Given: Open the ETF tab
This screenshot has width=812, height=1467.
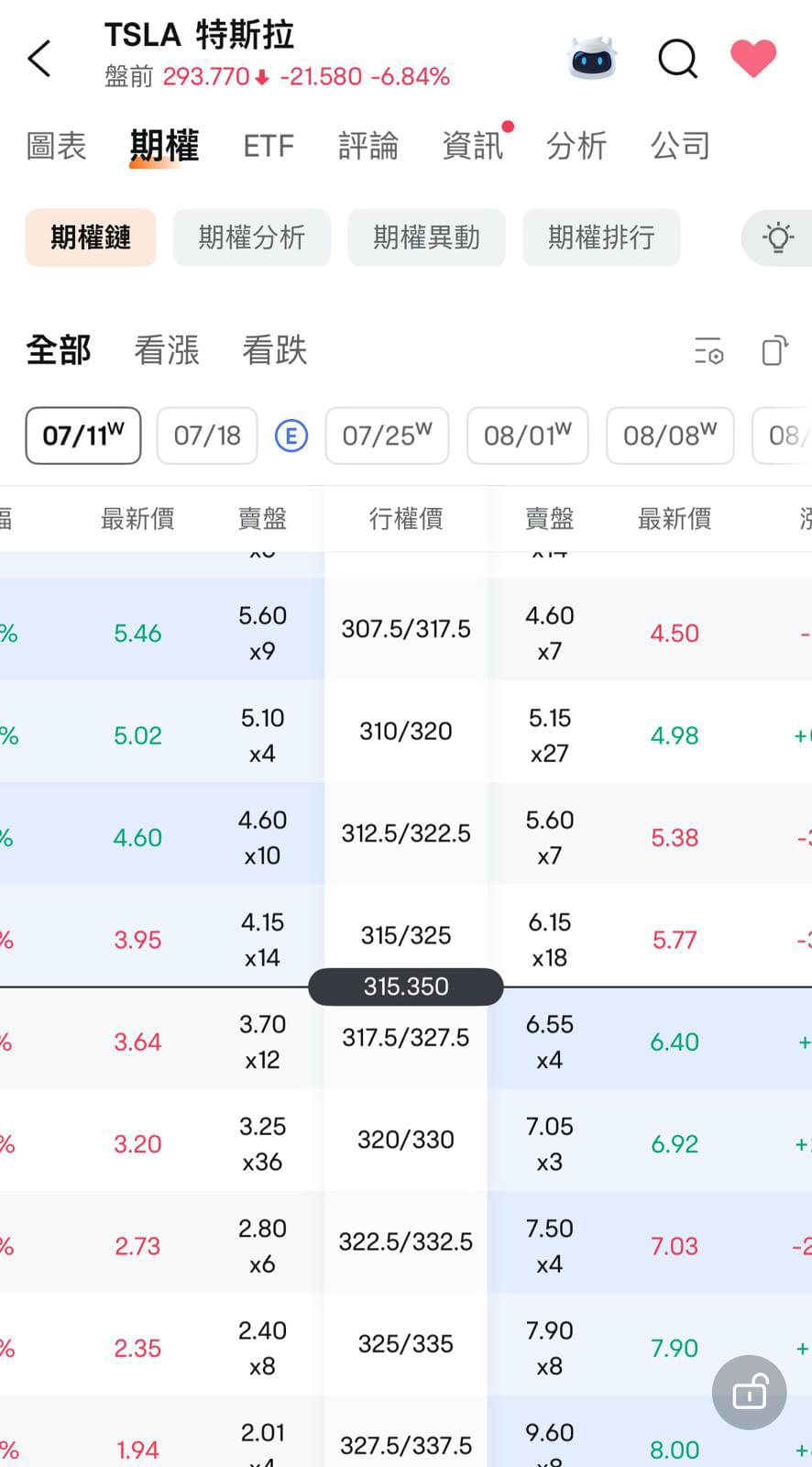Looking at the screenshot, I should (x=269, y=146).
